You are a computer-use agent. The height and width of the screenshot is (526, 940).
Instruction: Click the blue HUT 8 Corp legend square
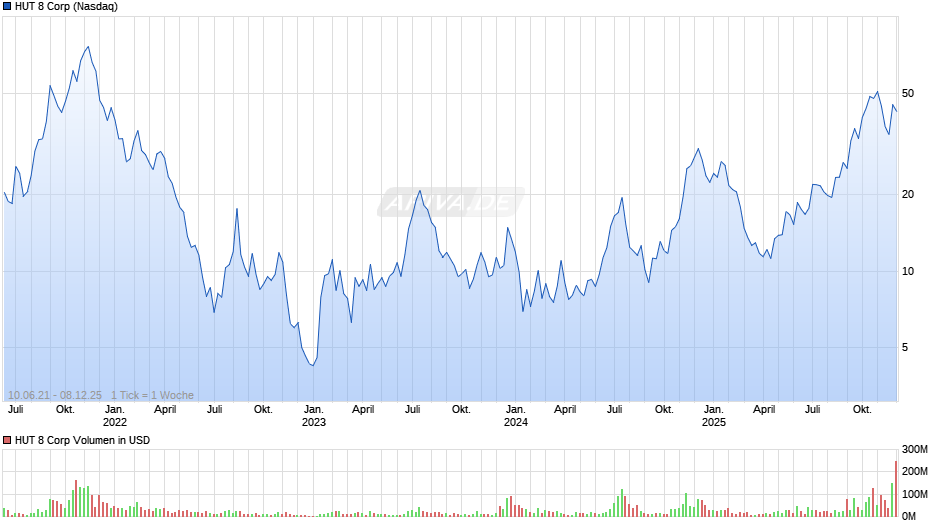pos(7,7)
